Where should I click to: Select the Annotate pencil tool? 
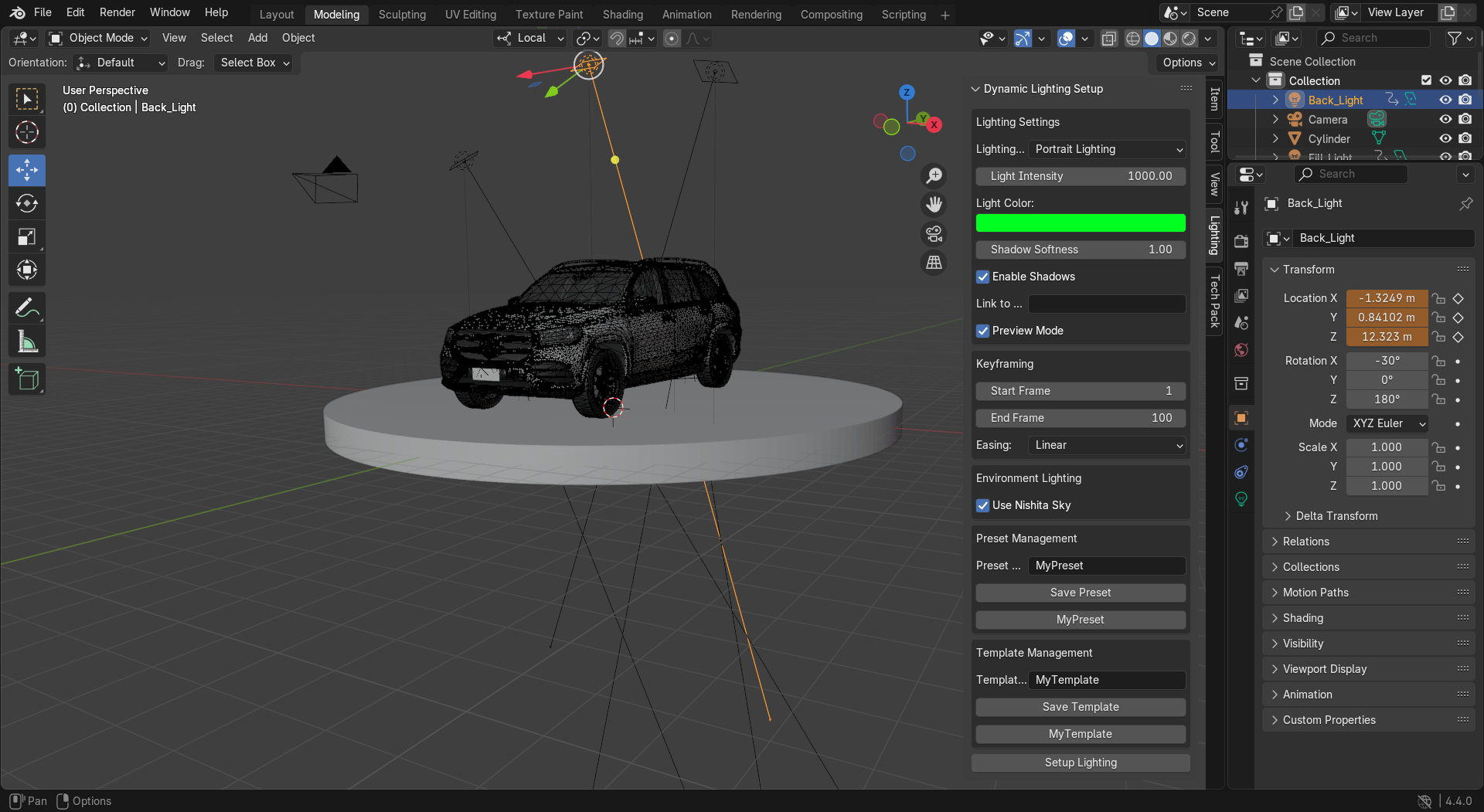(27, 307)
